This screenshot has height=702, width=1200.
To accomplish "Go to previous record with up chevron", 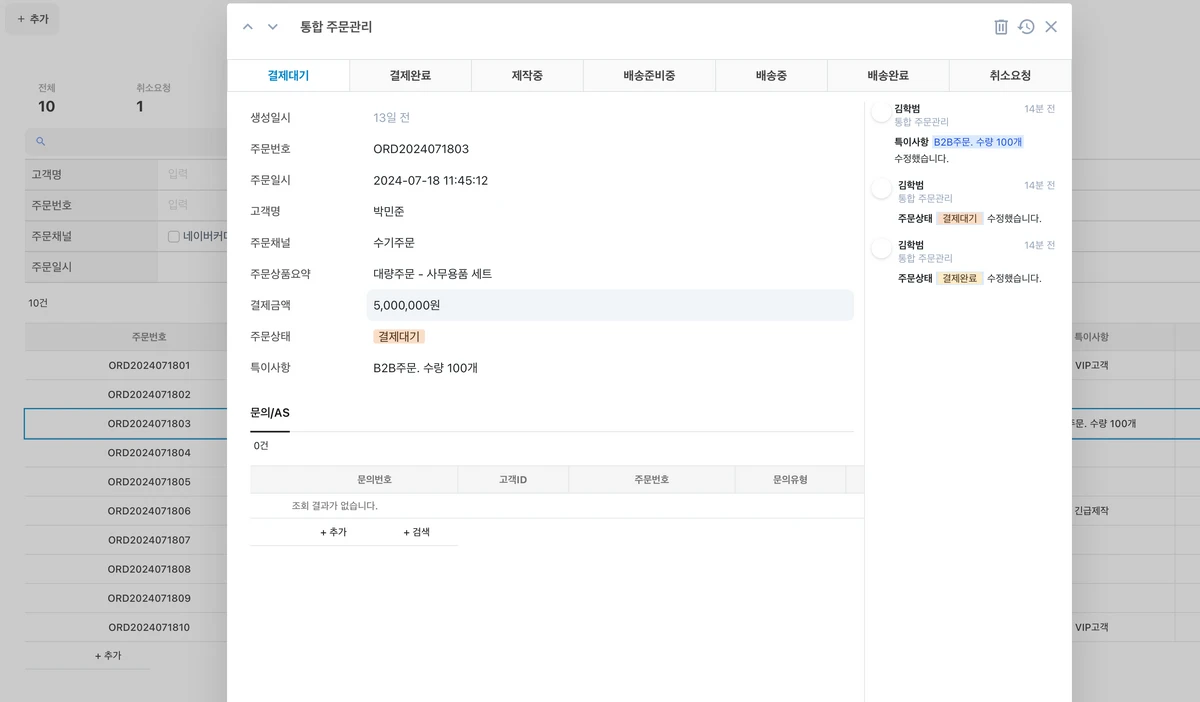I will [x=248, y=27].
